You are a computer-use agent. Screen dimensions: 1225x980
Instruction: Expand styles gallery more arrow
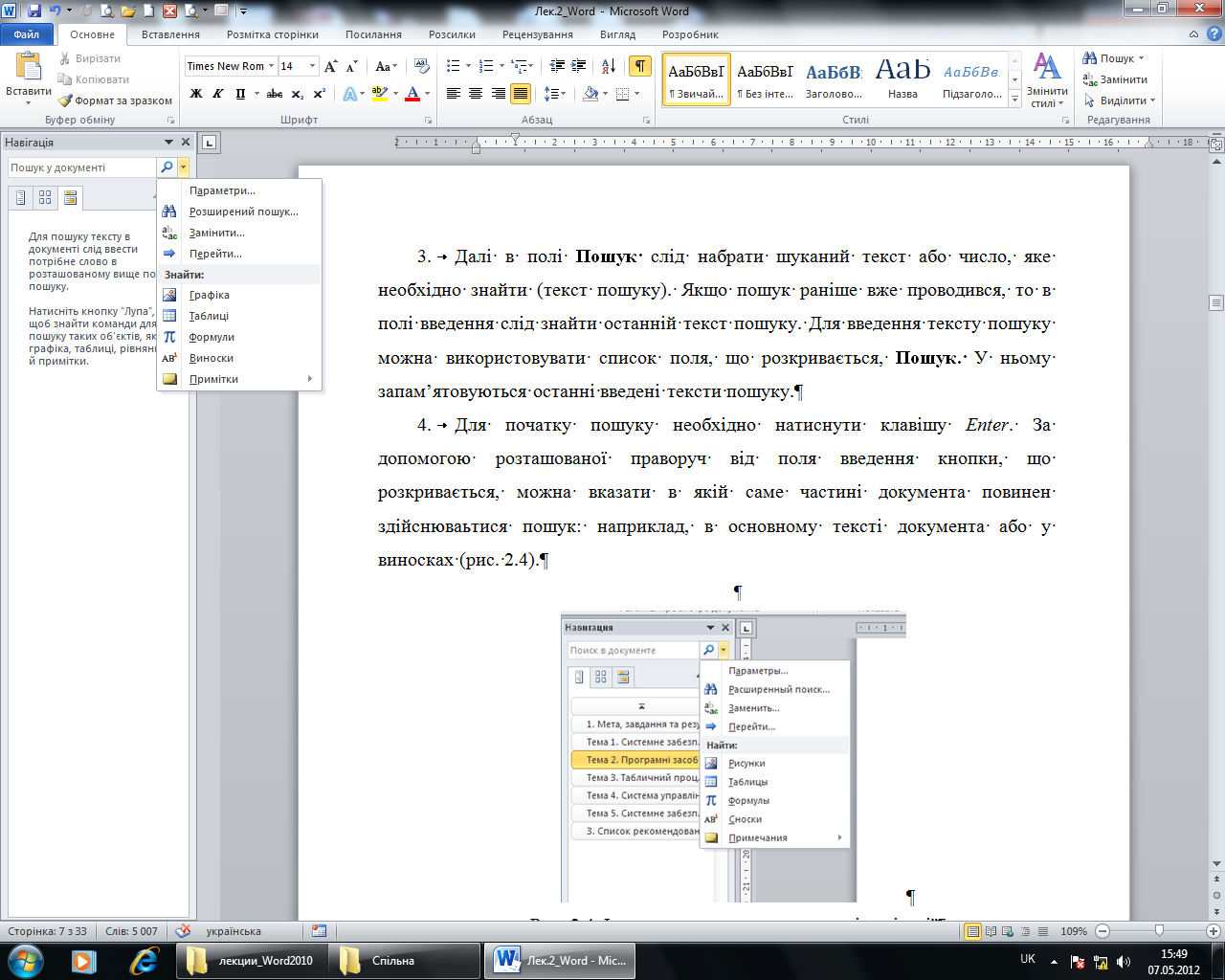pyautogui.click(x=1015, y=100)
